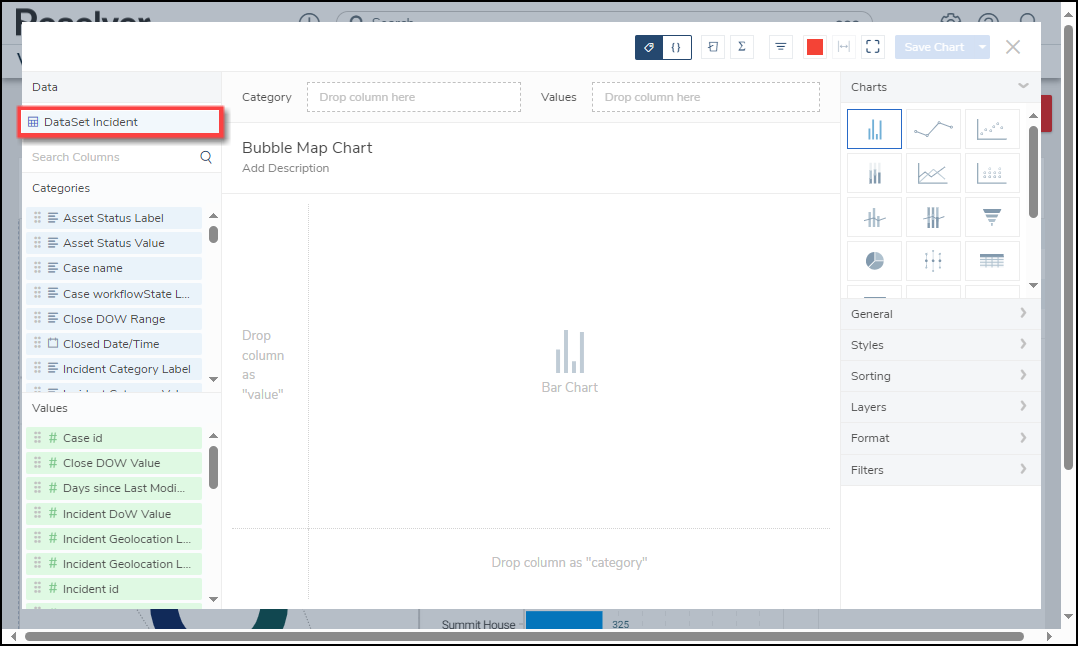Image resolution: width=1078 pixels, height=646 pixels.
Task: Expand the Filters settings section
Action: click(940, 469)
